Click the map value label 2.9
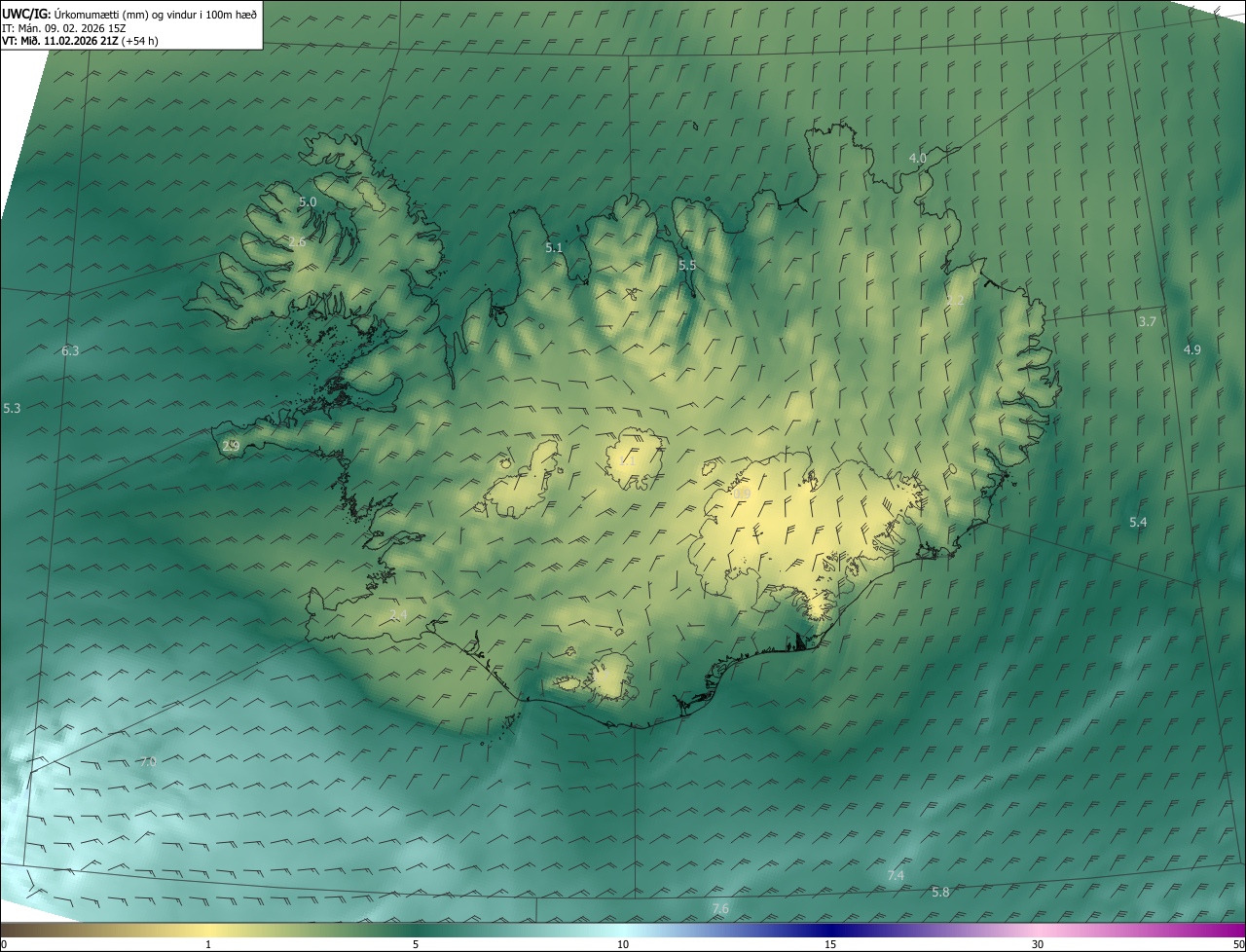Viewport: 1246px width, 952px height. coord(231,446)
